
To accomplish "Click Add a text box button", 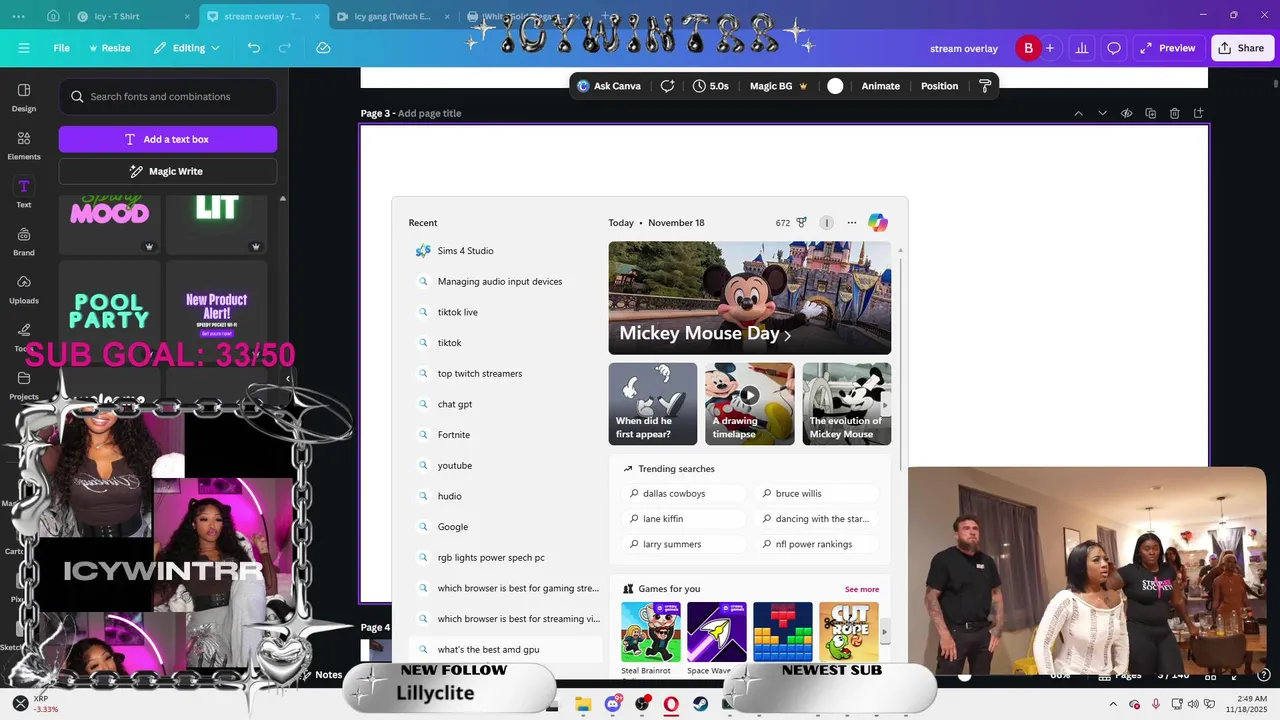I will coord(168,139).
